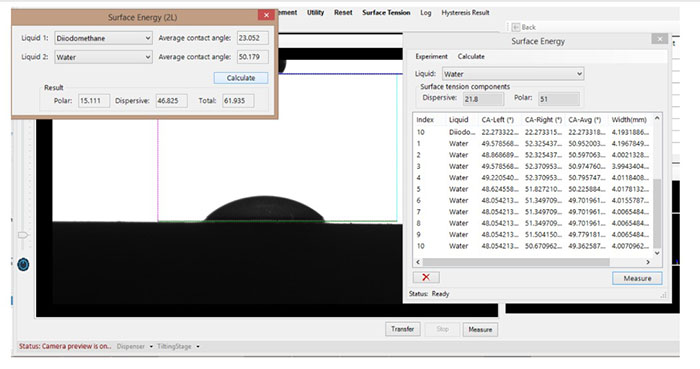Click the red X delete icon button

pyautogui.click(x=426, y=277)
